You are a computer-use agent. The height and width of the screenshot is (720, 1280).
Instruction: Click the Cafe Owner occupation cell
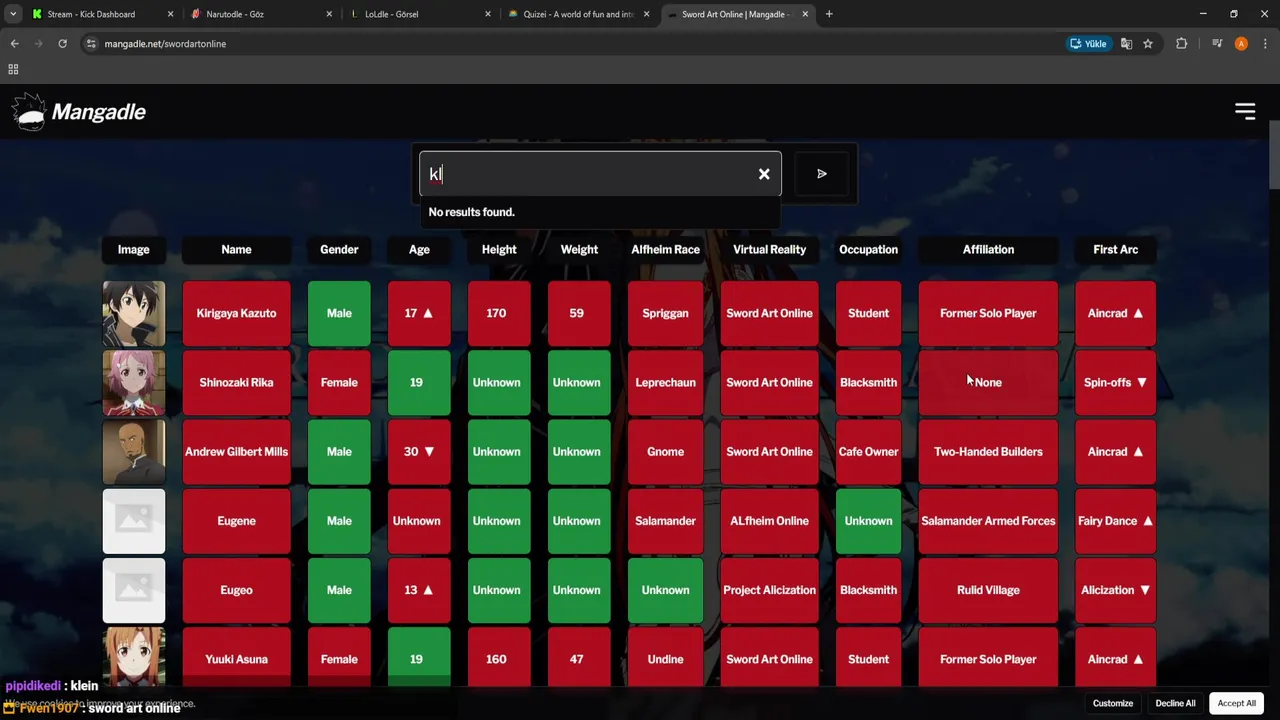click(868, 452)
